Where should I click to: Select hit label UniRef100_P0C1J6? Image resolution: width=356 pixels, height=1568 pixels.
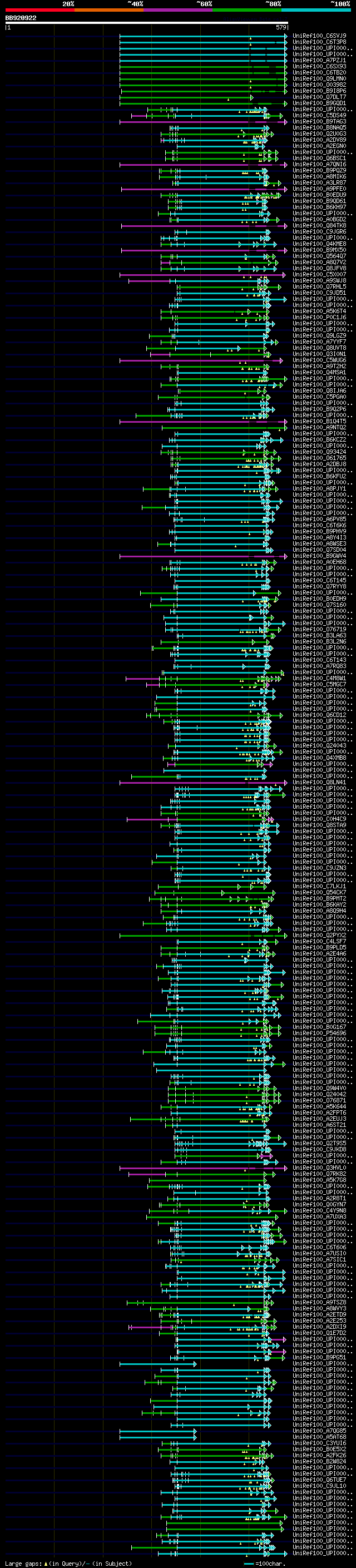(319, 317)
